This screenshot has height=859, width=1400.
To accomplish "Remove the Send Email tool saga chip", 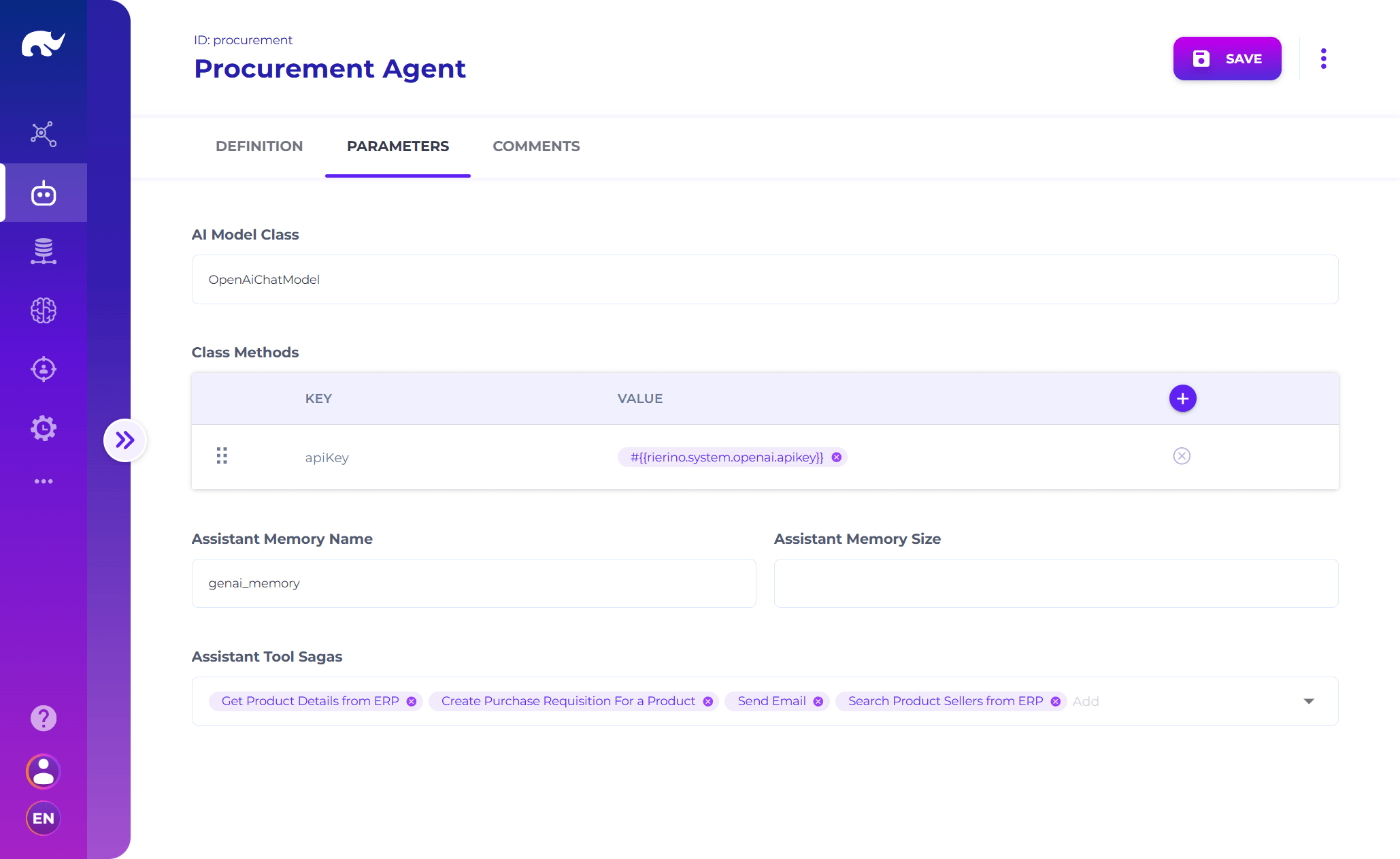I will pos(818,702).
